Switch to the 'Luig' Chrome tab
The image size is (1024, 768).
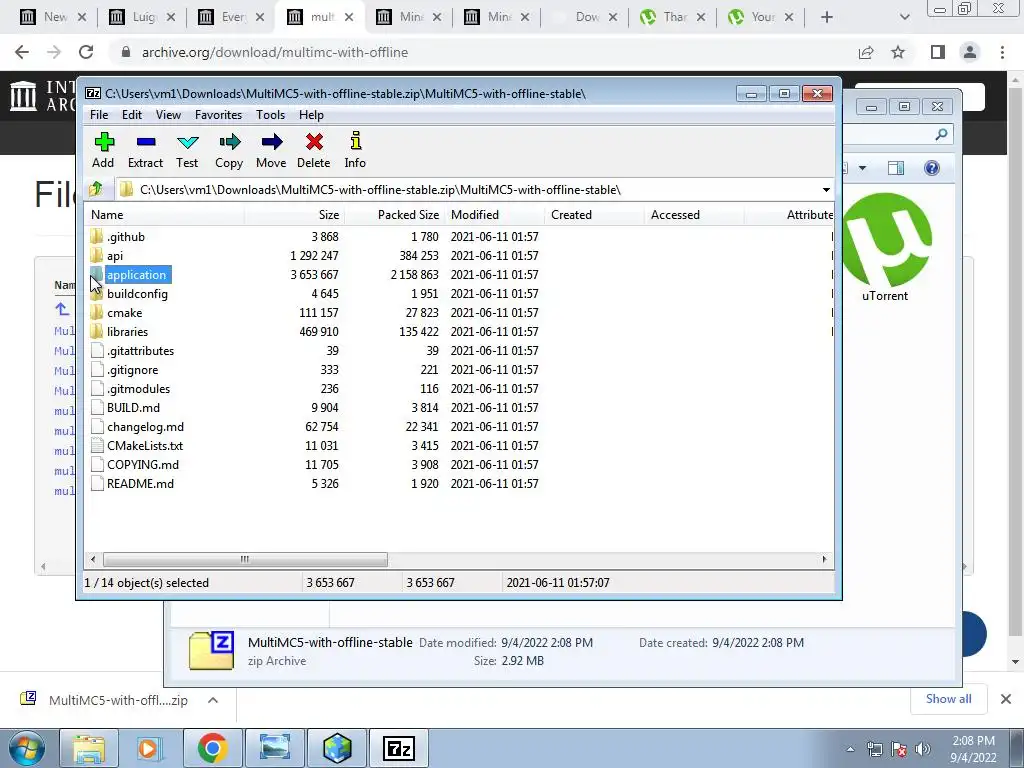142,18
